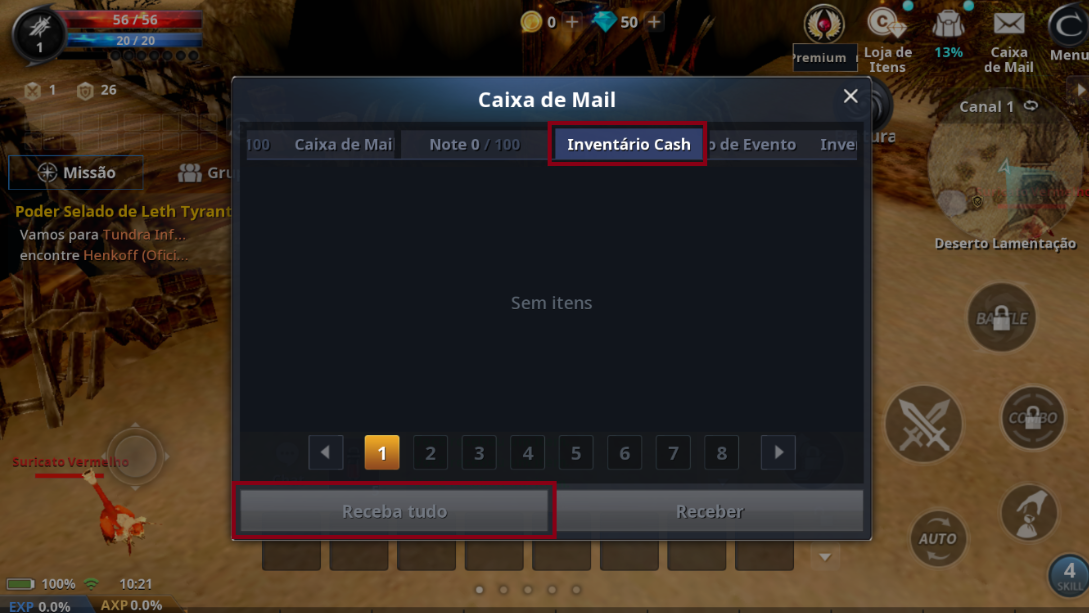1089x613 pixels.
Task: Expand the quick slot bar down arrow
Action: [825, 557]
